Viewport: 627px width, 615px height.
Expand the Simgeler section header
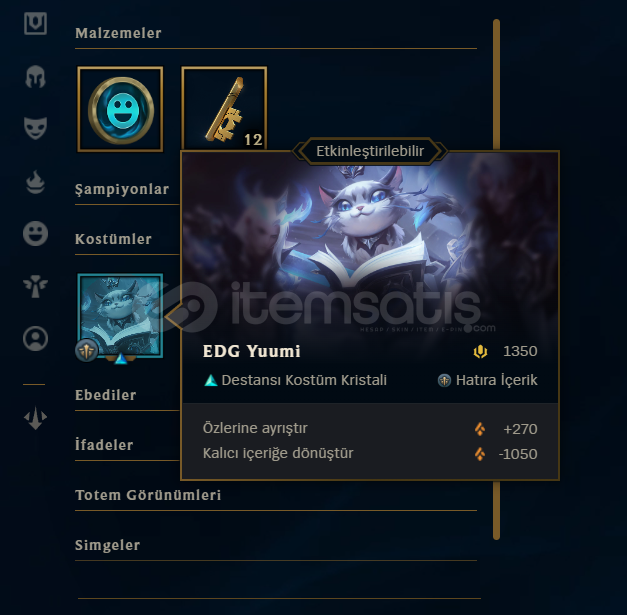(x=108, y=545)
